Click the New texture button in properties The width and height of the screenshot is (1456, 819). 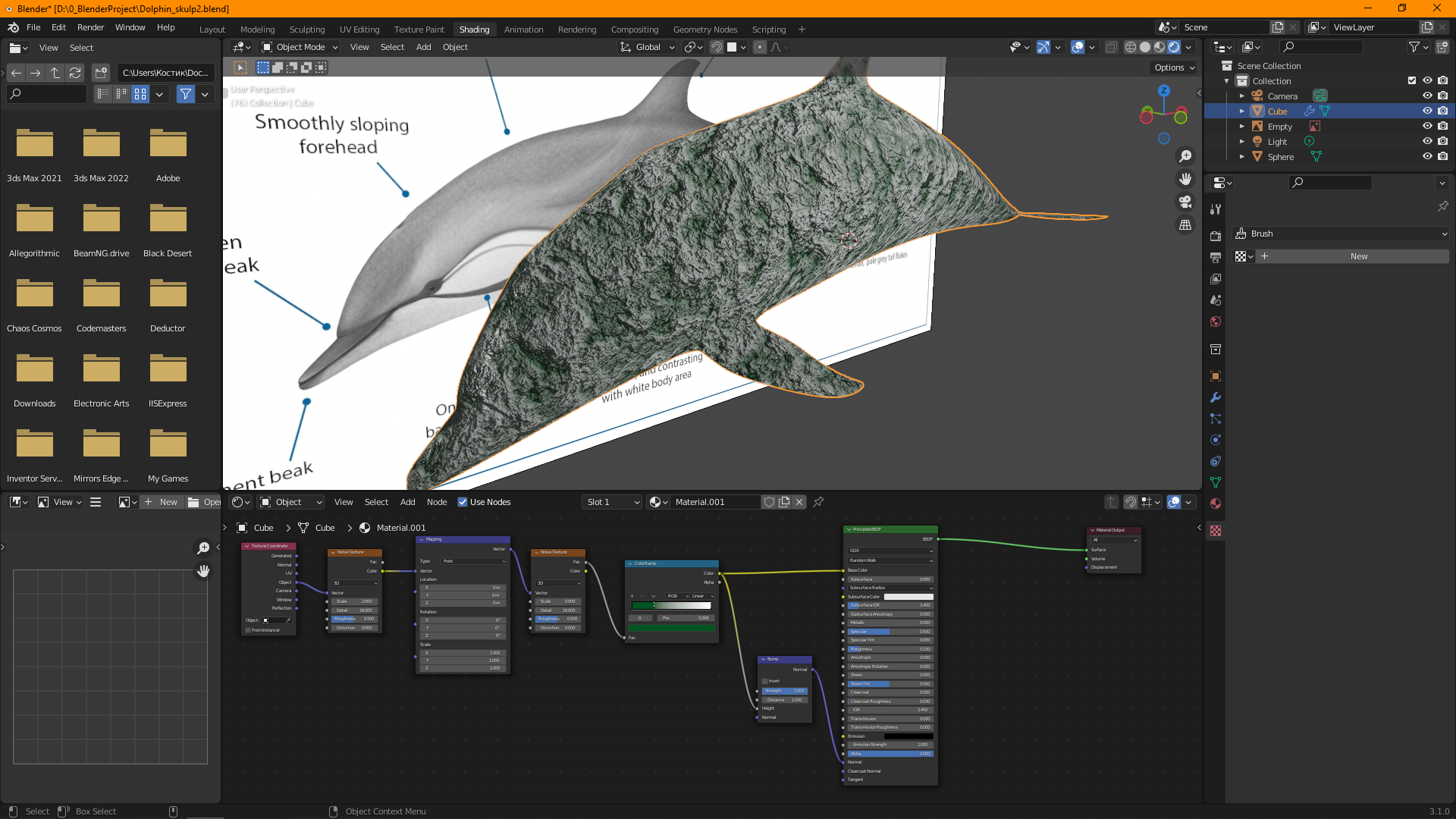coord(1357,256)
